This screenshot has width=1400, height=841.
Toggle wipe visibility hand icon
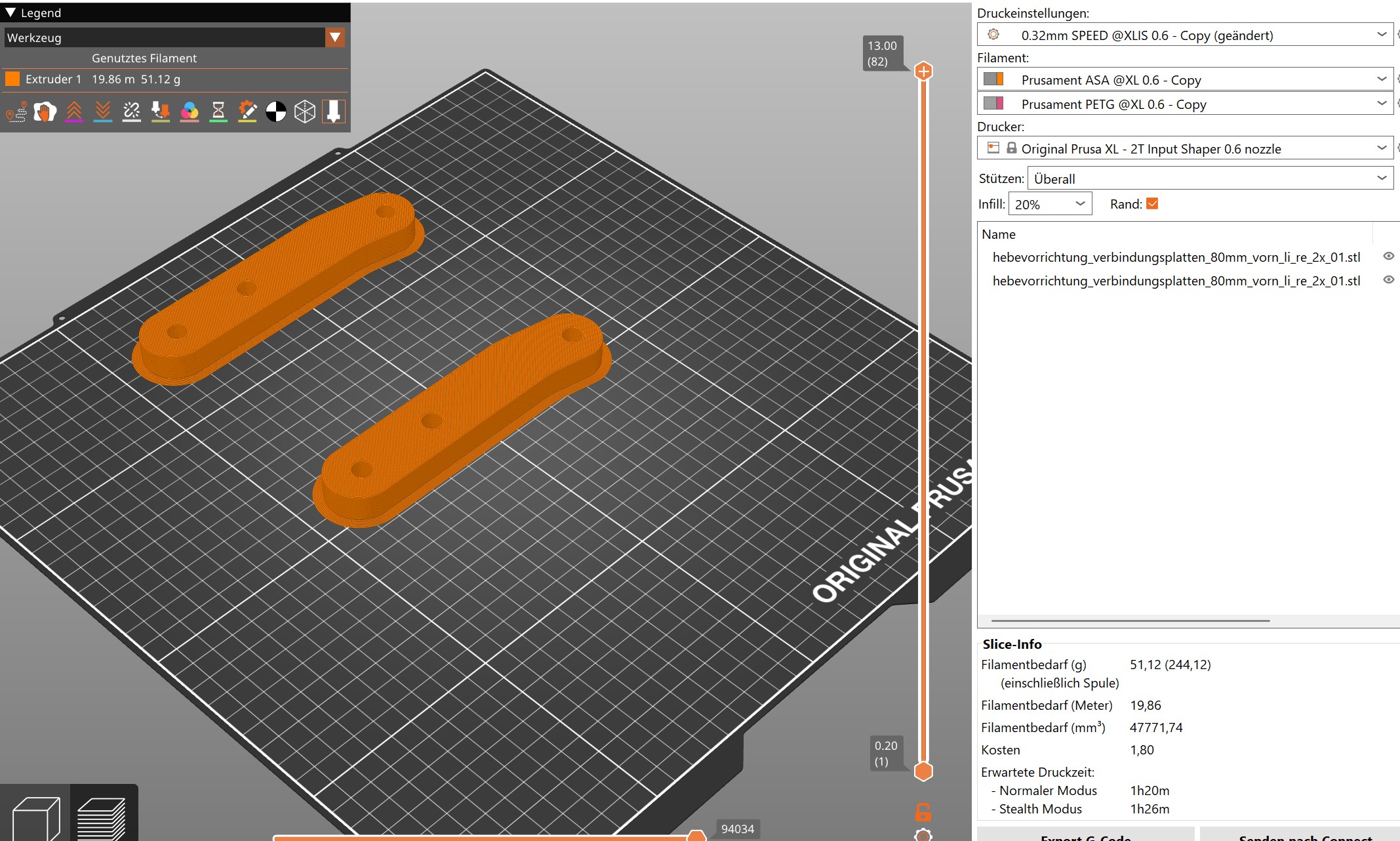(45, 112)
